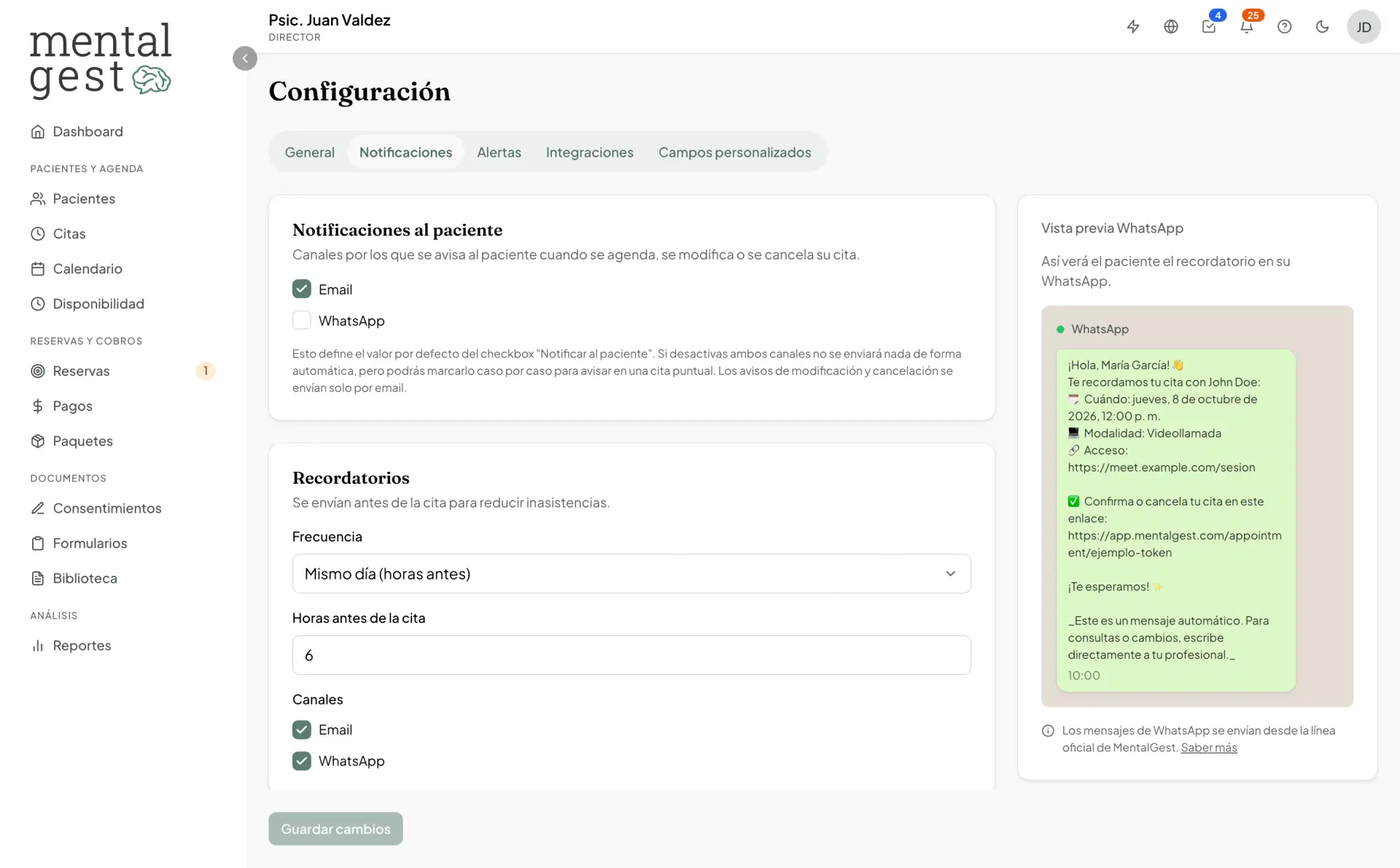Collapse the sidebar with the arrow button

245,58
